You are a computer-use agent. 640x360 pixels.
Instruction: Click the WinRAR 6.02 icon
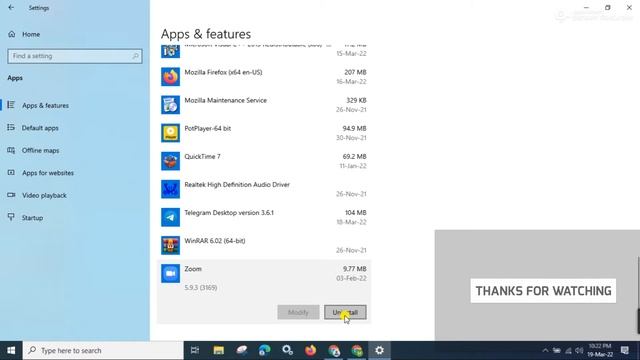(x=170, y=245)
